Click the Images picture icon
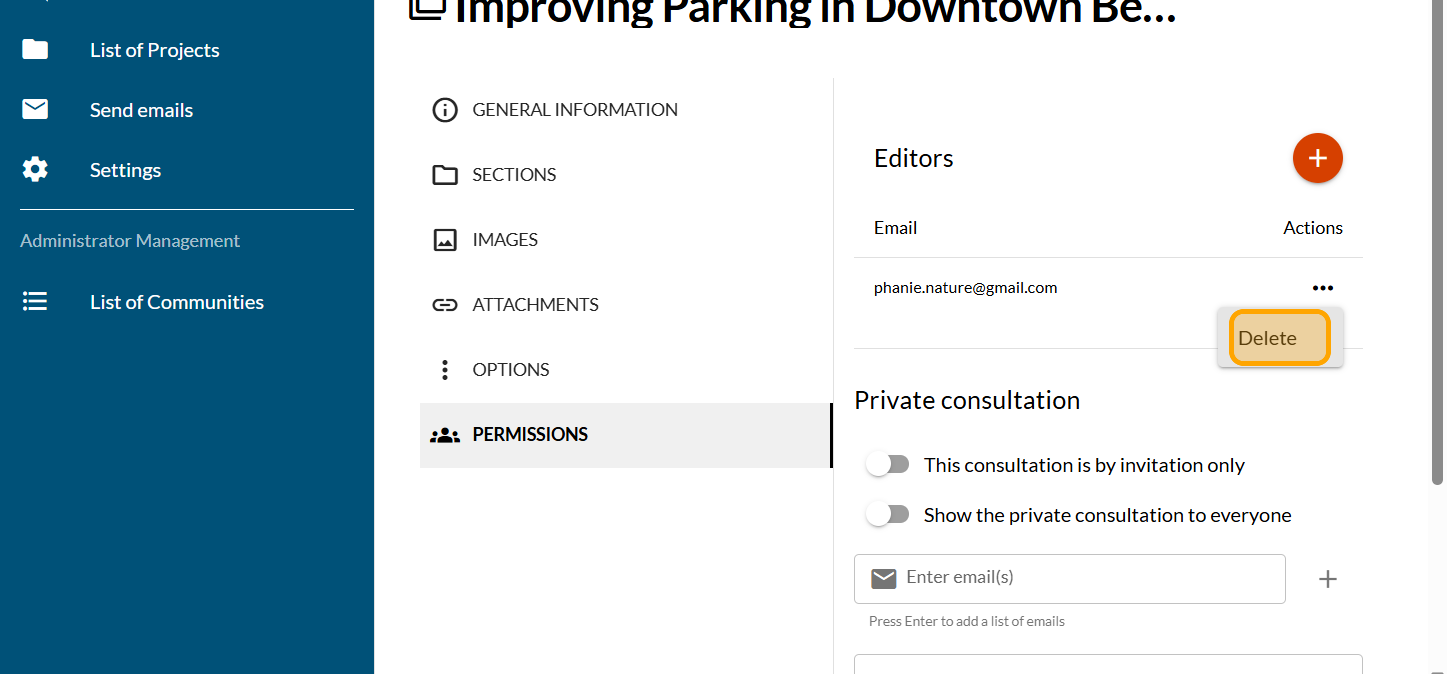 point(444,240)
